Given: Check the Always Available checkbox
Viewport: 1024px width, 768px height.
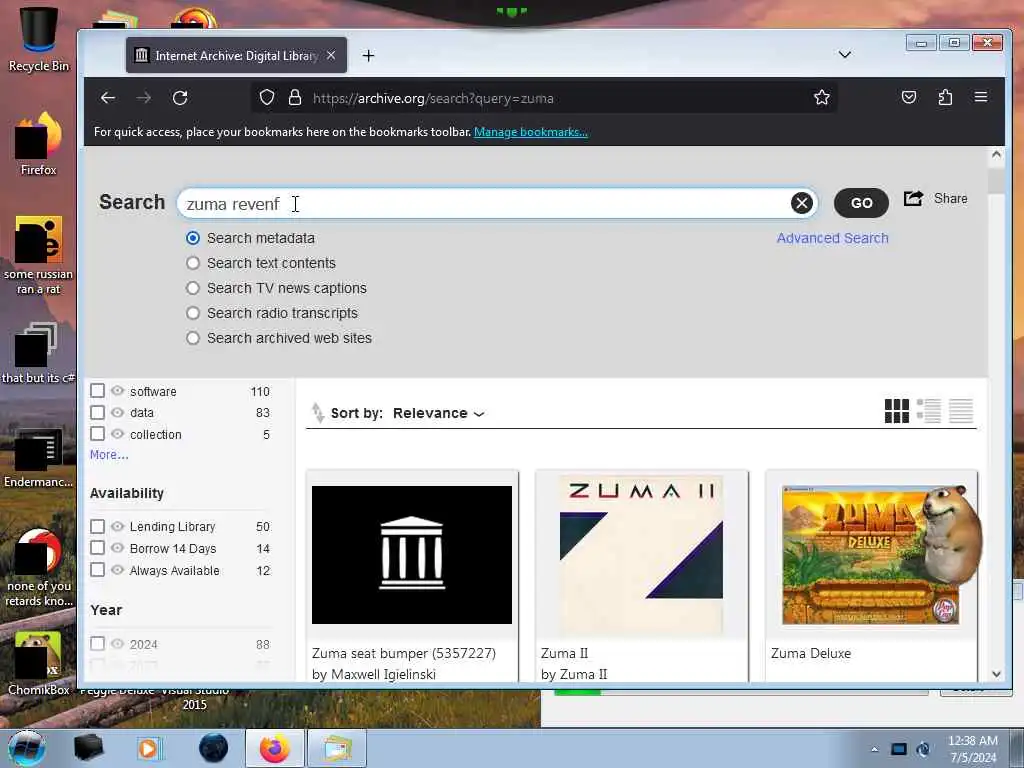Looking at the screenshot, I should pos(97,569).
